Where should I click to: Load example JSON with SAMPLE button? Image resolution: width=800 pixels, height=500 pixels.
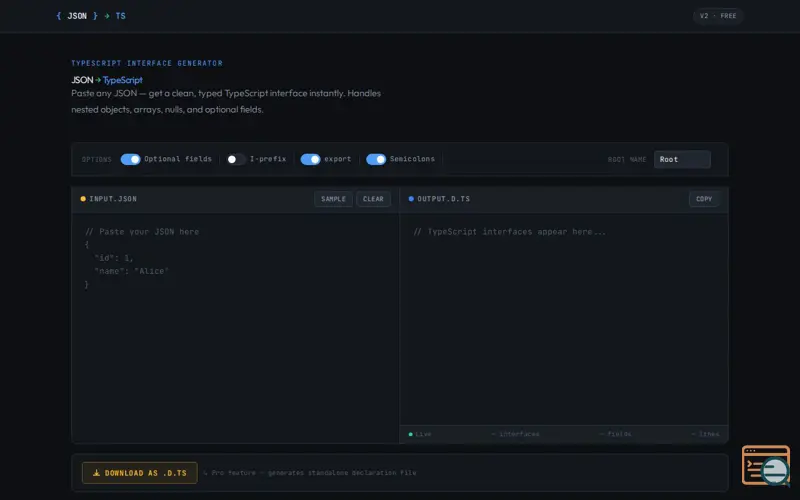click(333, 199)
